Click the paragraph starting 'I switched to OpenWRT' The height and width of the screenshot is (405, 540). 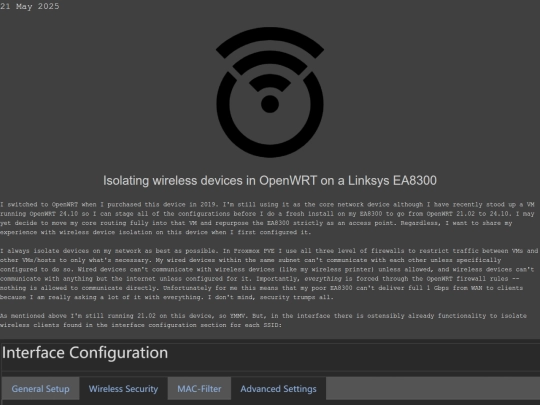click(267, 218)
